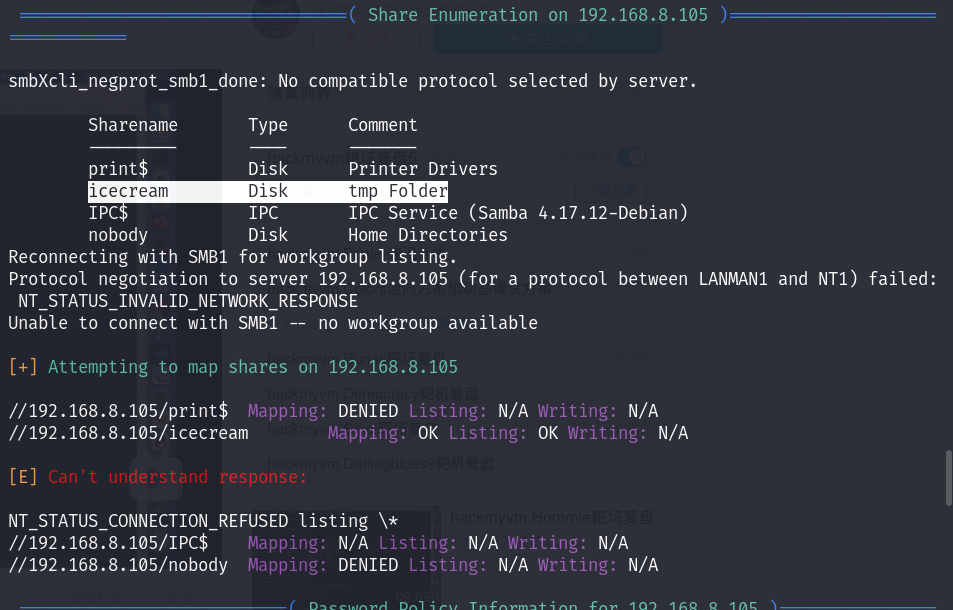Click the [+] Attempting to map shares line
The width and height of the screenshot is (953, 610).
point(233,367)
